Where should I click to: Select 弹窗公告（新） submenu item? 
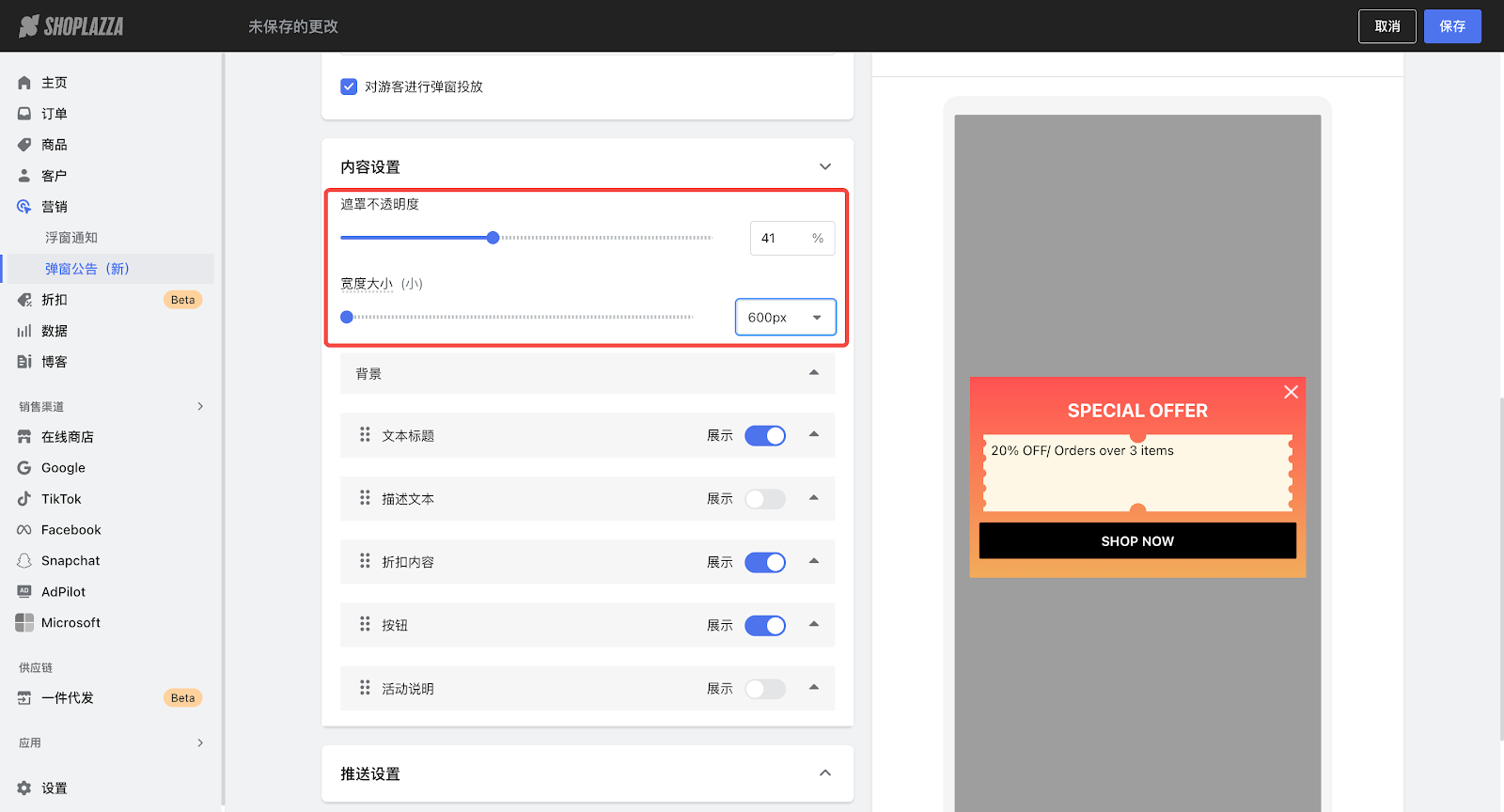coord(87,269)
